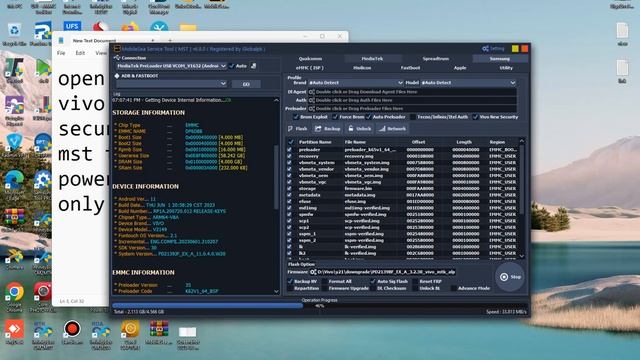This screenshot has width=640, height=360.
Task: Toggle select-all checkbox in partition table header
Action: [x=291, y=142]
